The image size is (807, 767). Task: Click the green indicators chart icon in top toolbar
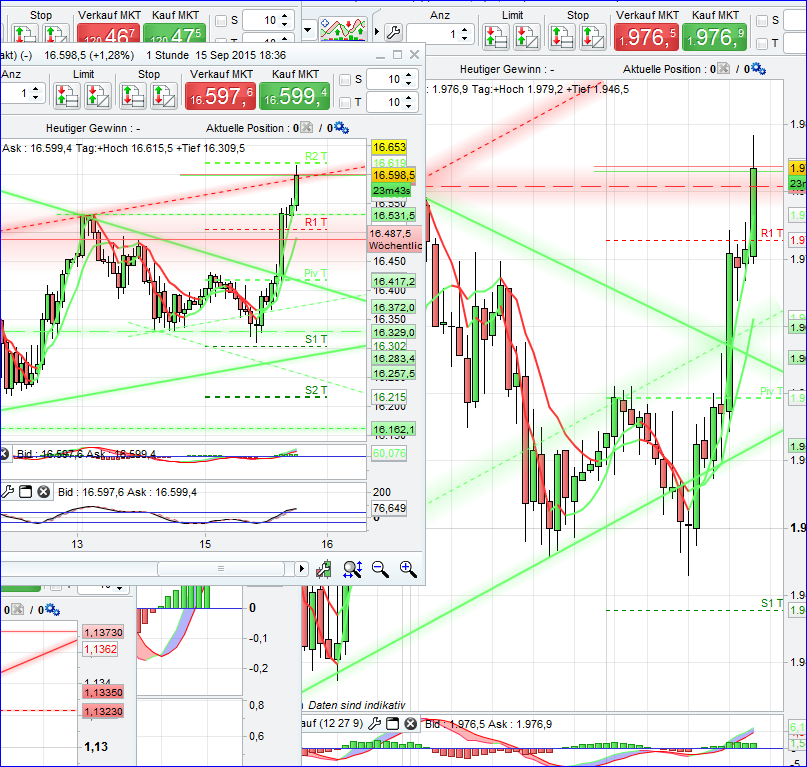click(343, 28)
